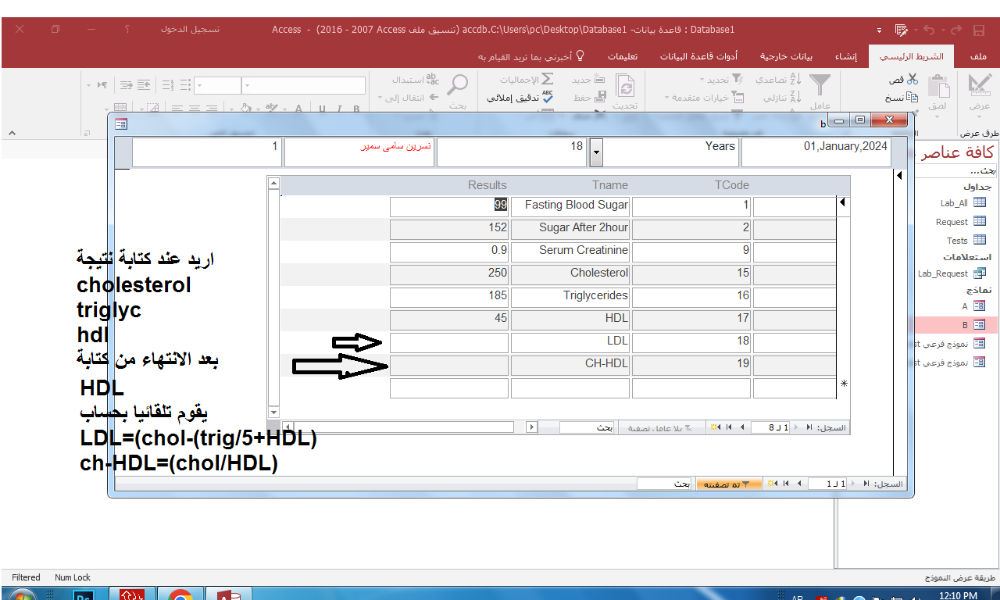Open ملف (File) tab
This screenshot has width=1000, height=600.
978,56
